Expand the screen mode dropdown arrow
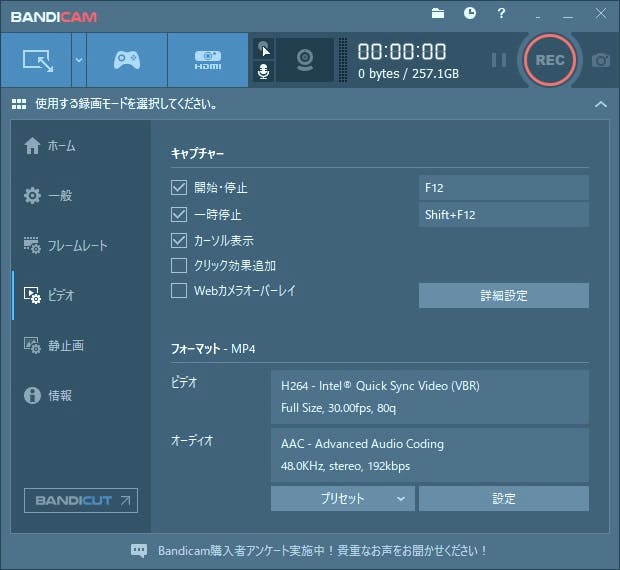 [x=78, y=60]
